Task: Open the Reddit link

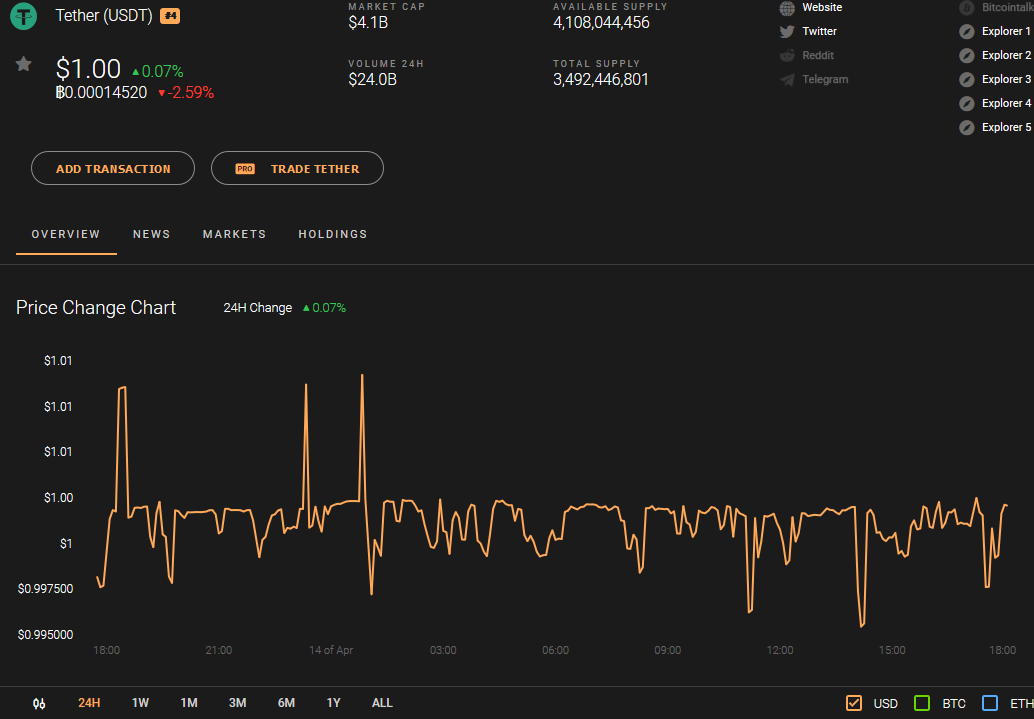Action: click(x=818, y=55)
